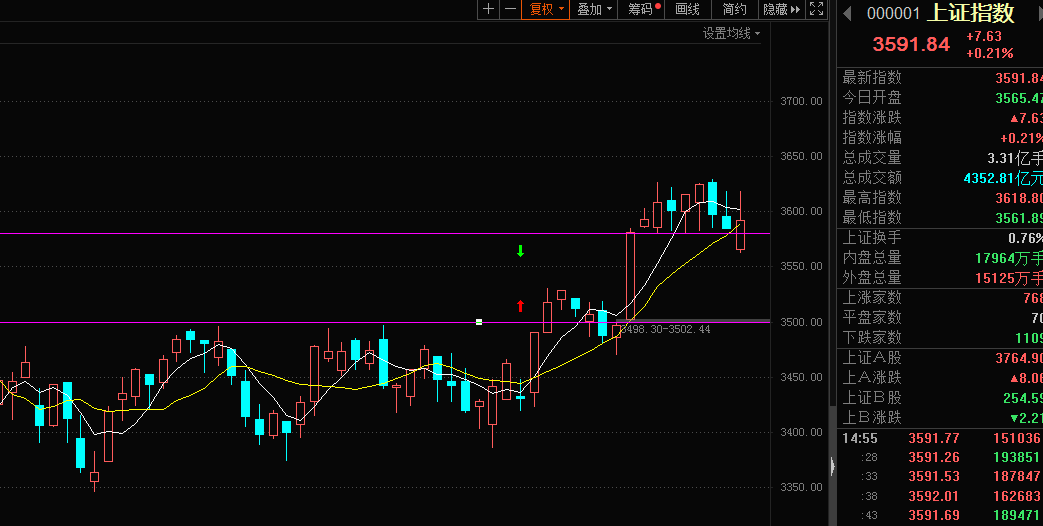Click the green down arrow marker
This screenshot has width=1043, height=526.
coord(521,251)
